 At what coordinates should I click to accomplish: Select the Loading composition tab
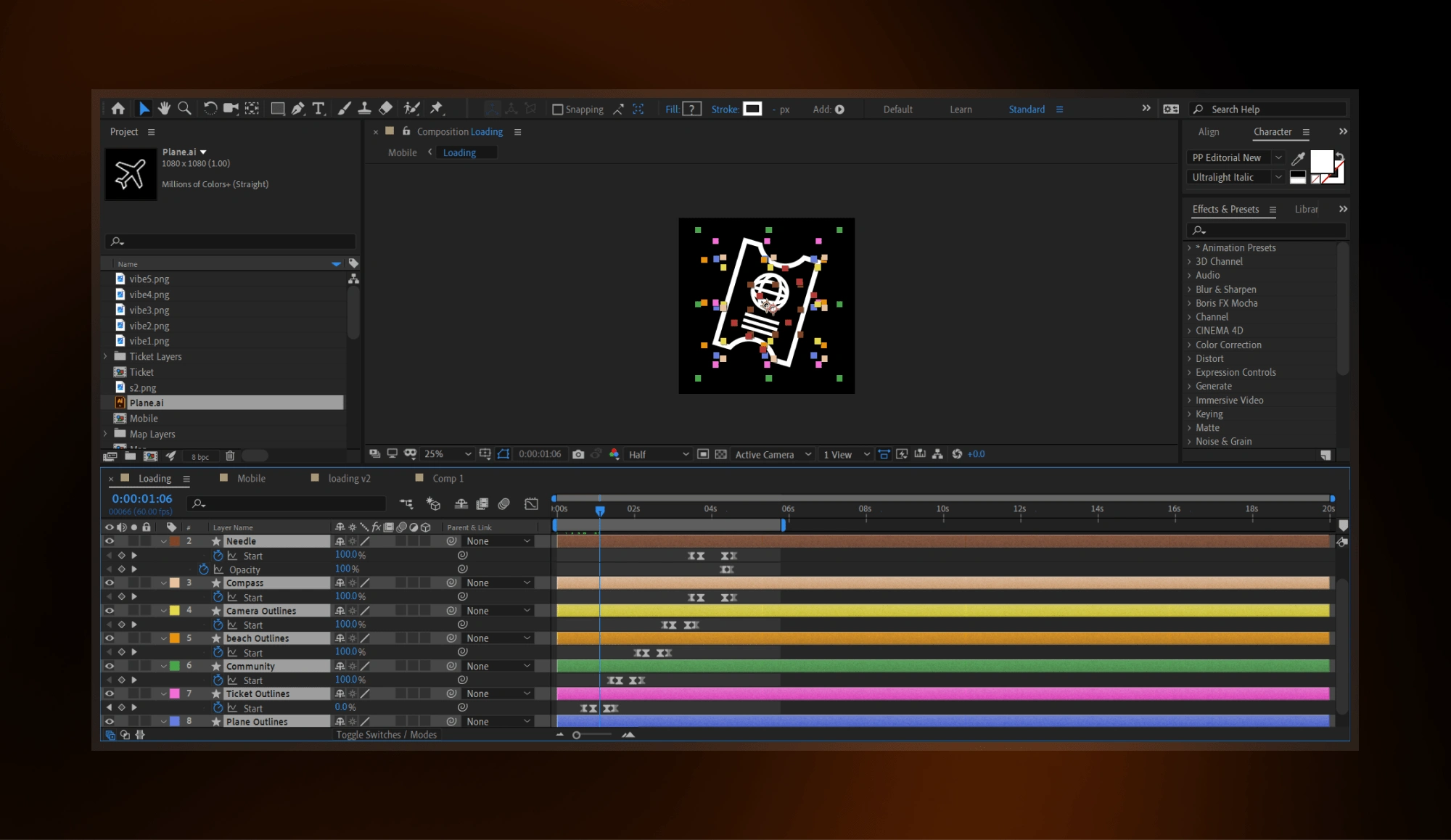154,478
